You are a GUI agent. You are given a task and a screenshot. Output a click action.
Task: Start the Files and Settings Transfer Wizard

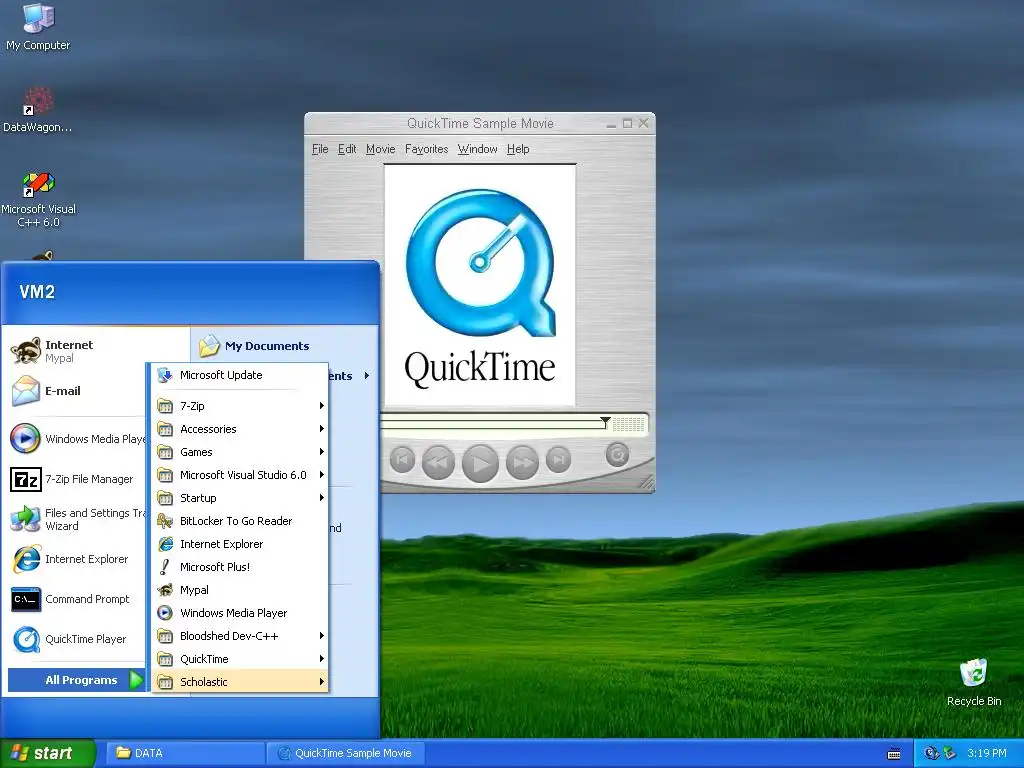pos(77,519)
